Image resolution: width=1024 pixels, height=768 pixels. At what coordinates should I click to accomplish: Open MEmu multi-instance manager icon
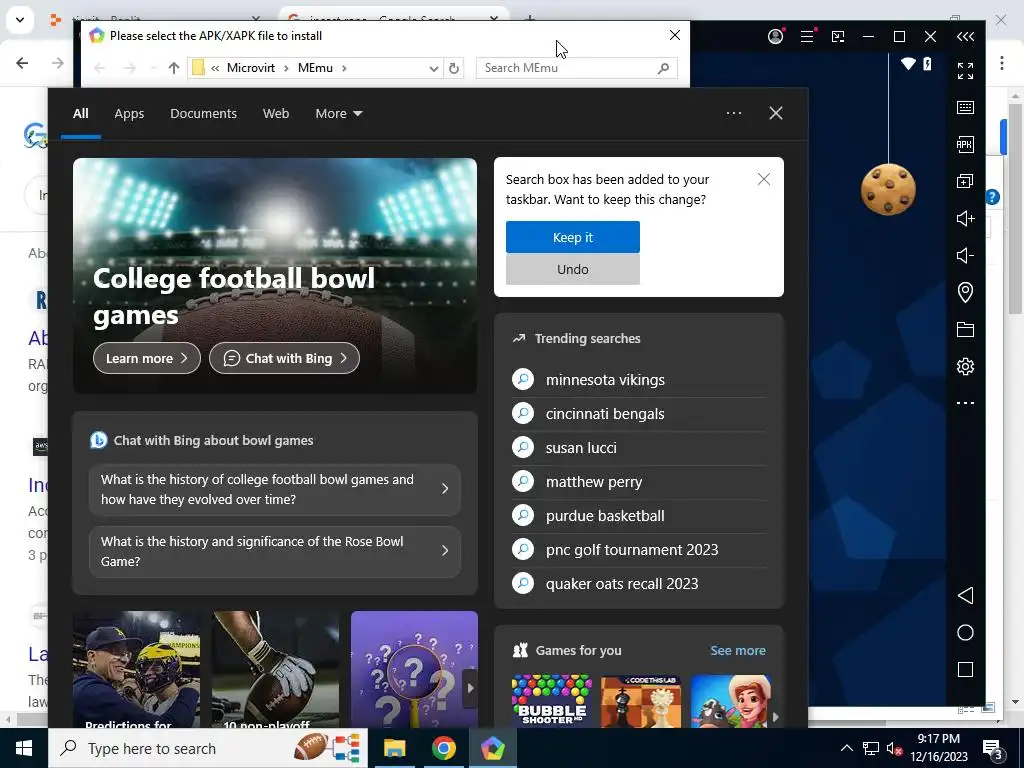(965, 181)
